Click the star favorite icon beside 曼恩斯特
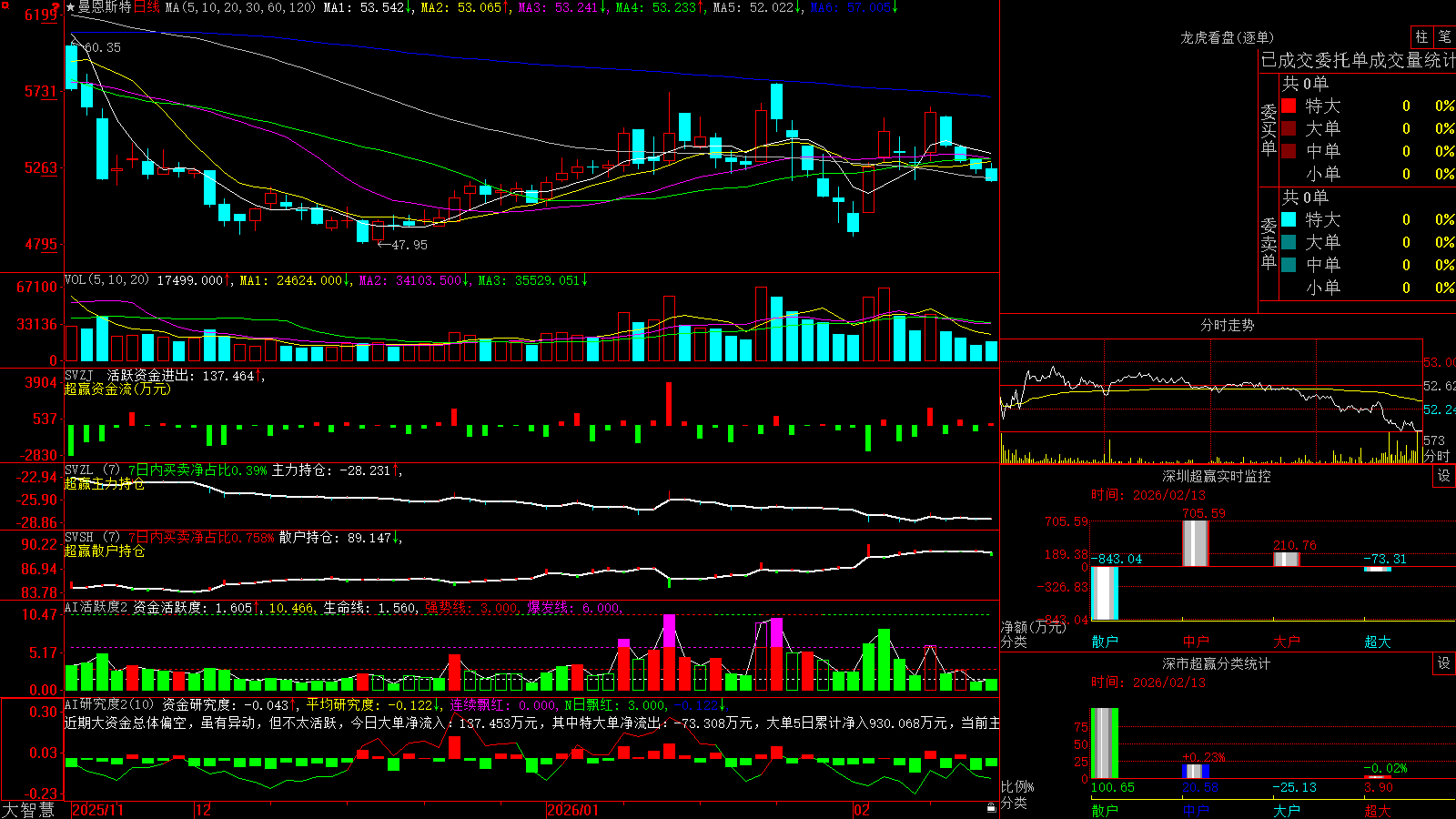This screenshot has height=819, width=1456. click(x=70, y=7)
